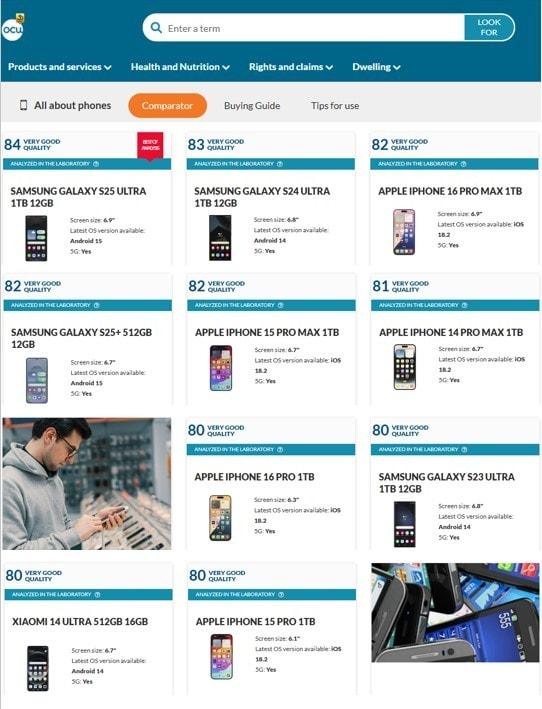542x709 pixels.
Task: Expand the Products and services menu
Action: (x=60, y=67)
